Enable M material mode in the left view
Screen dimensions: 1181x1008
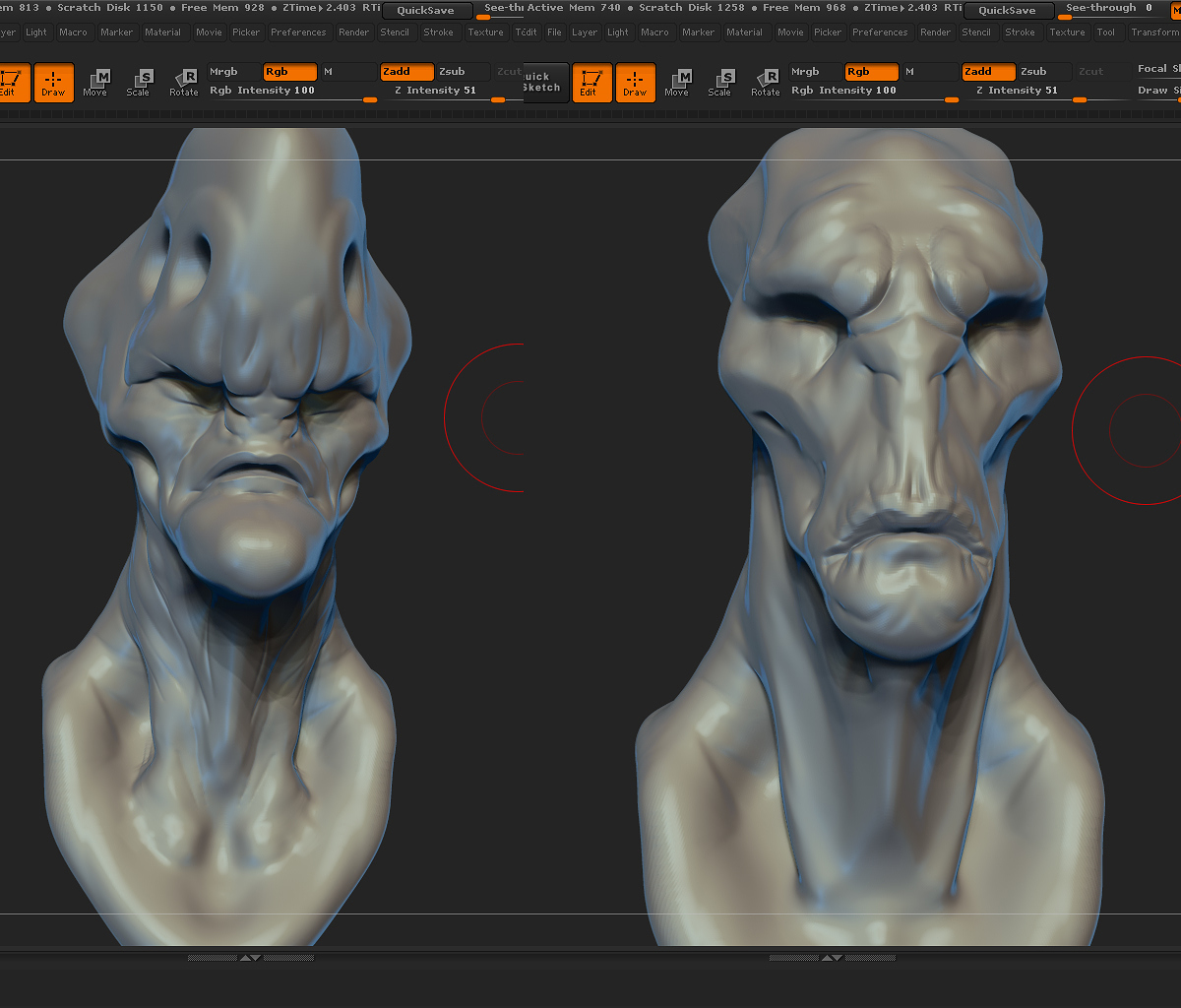coord(347,72)
